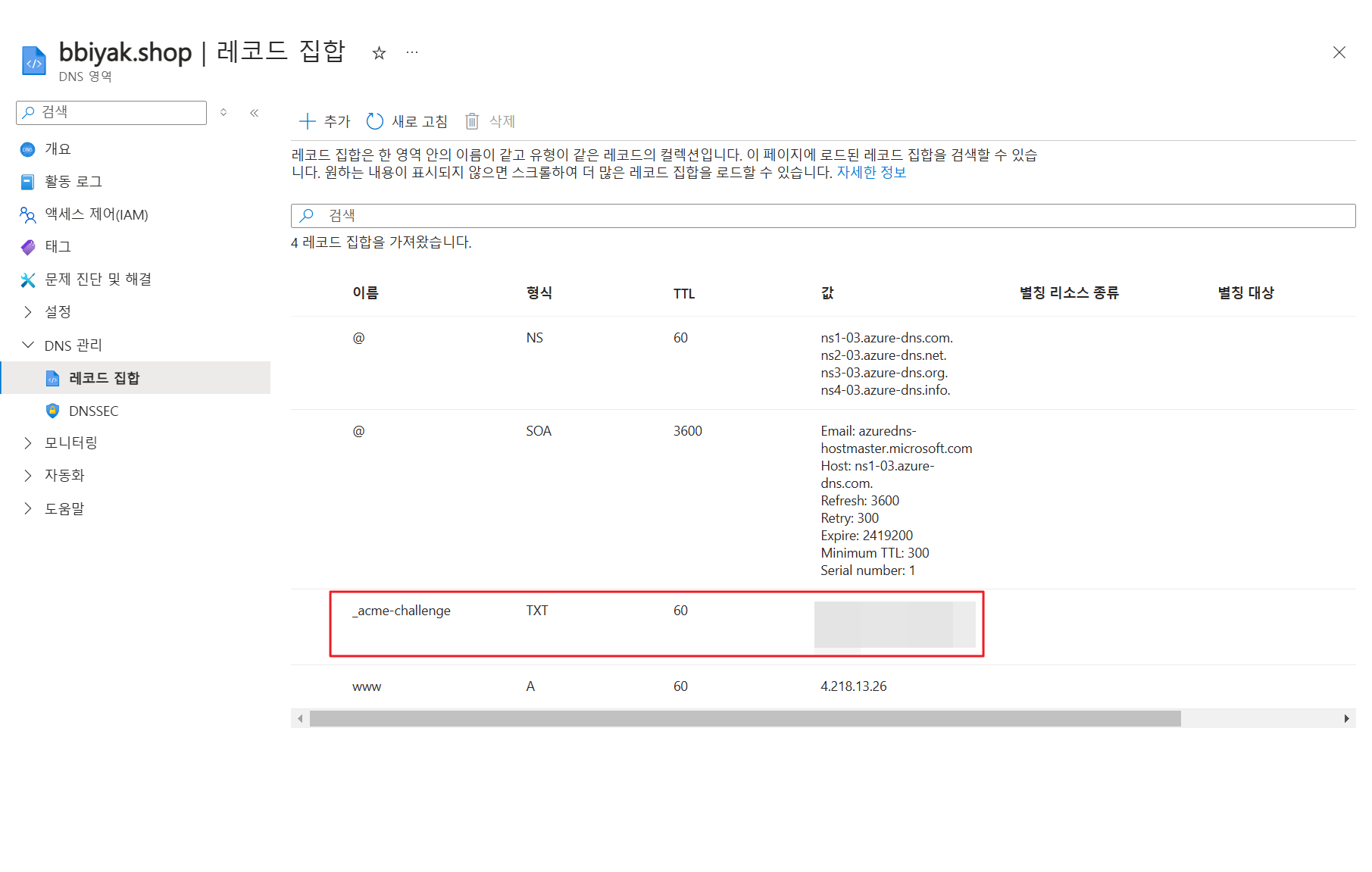This screenshot has height=872, width=1372.
Task: Click ns4-03.azure-dns.info. value
Action: click(886, 390)
